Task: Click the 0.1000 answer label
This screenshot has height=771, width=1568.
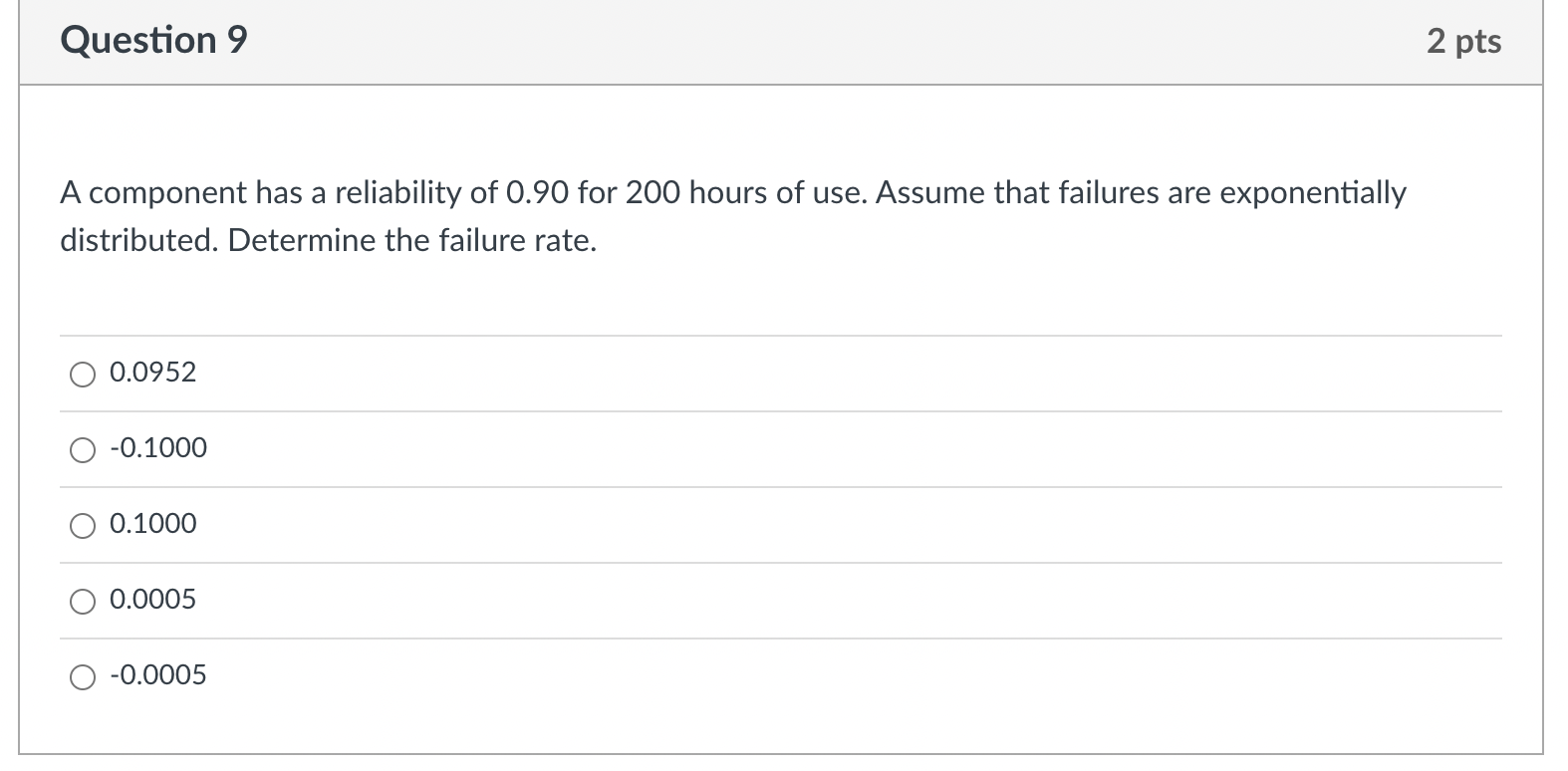Action: coord(151,525)
